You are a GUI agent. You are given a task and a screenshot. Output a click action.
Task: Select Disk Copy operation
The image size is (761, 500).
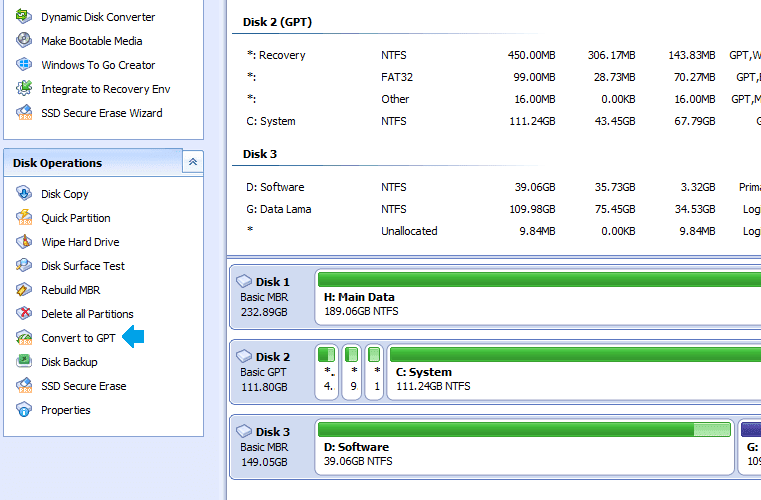click(65, 194)
